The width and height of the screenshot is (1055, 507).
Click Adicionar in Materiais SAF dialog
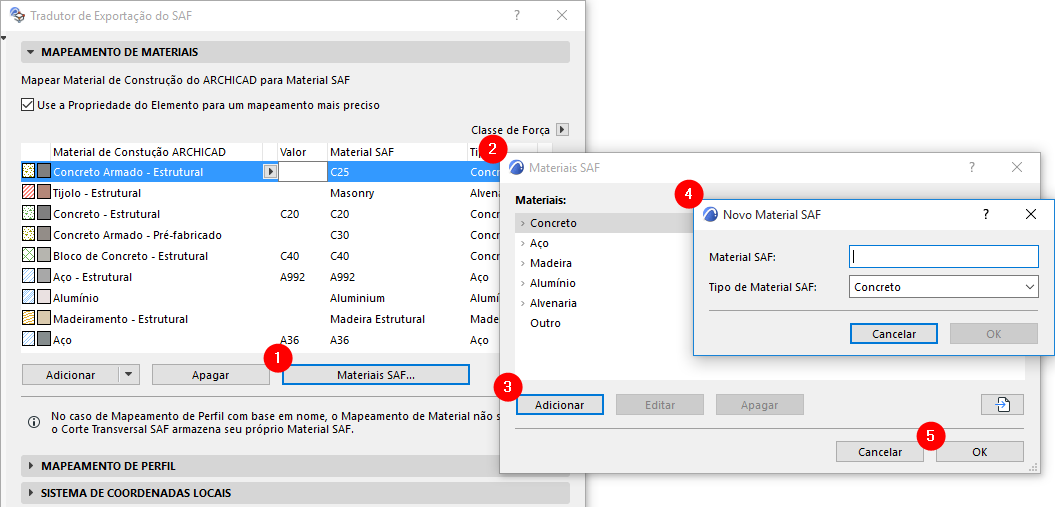coord(560,405)
